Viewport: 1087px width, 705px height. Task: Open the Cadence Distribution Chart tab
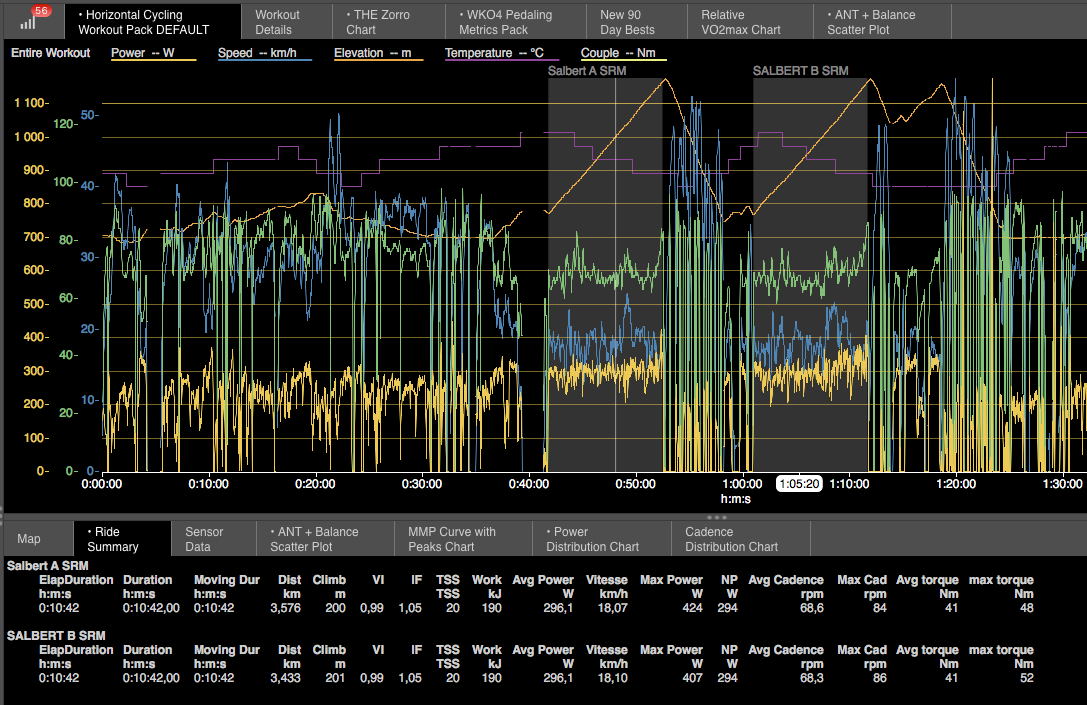(x=731, y=539)
